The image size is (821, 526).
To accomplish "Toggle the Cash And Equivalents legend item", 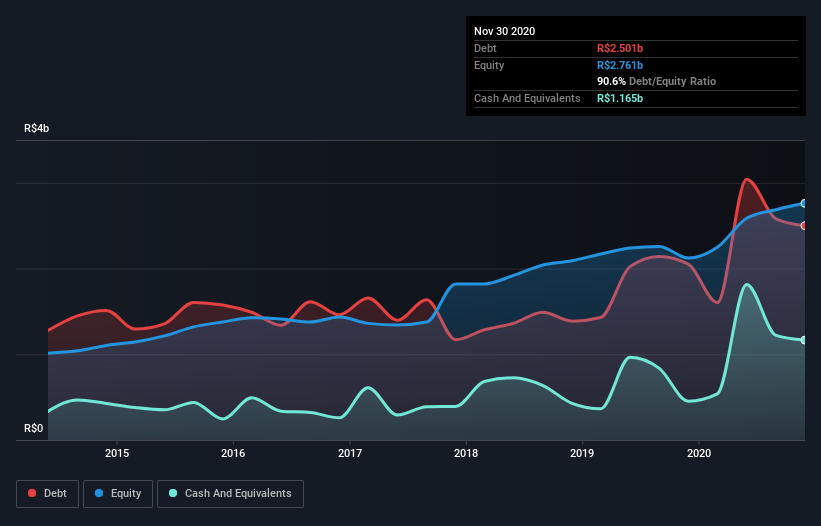I will 230,493.
